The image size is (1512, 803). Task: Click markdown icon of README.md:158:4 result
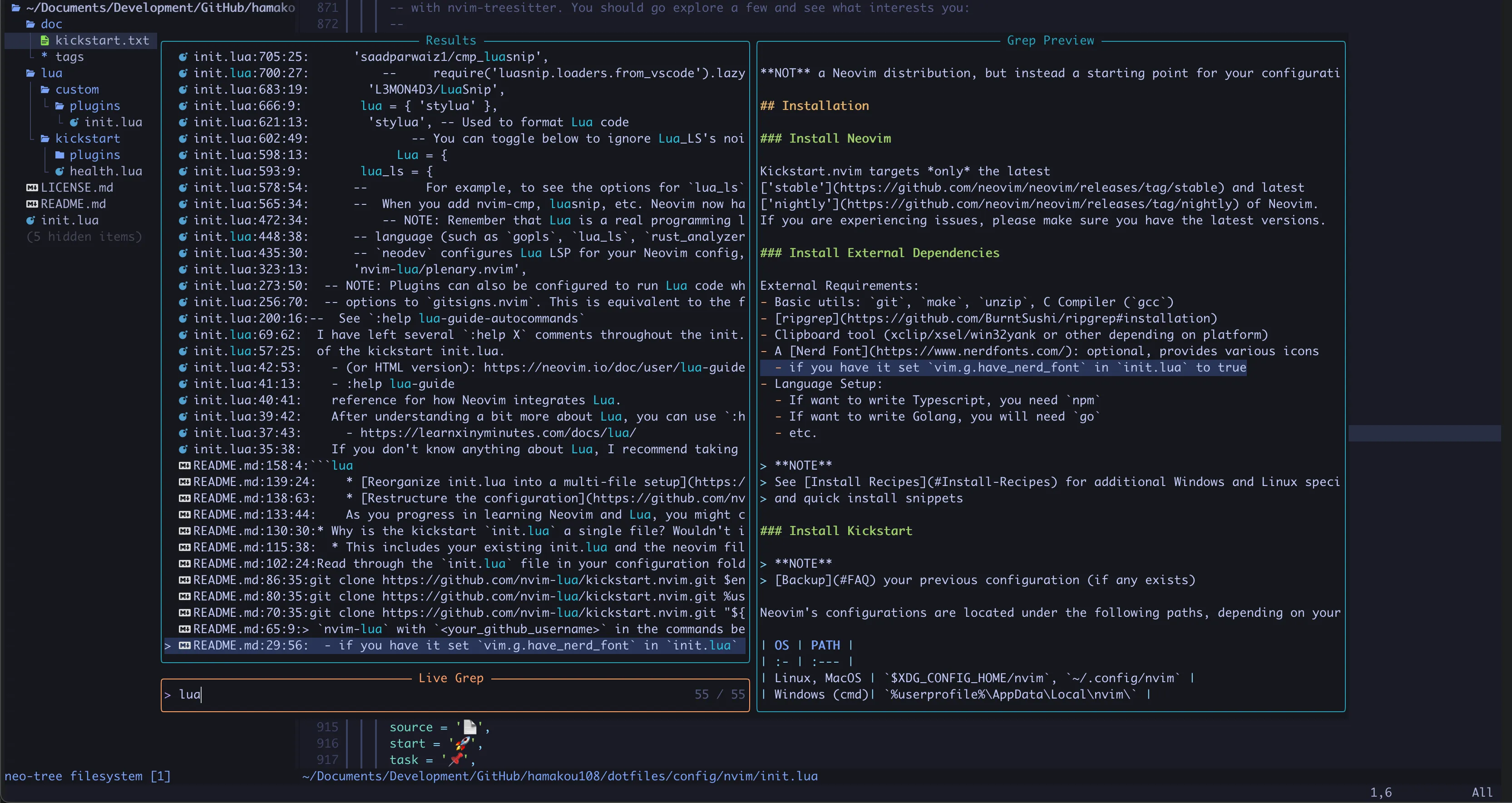click(184, 466)
